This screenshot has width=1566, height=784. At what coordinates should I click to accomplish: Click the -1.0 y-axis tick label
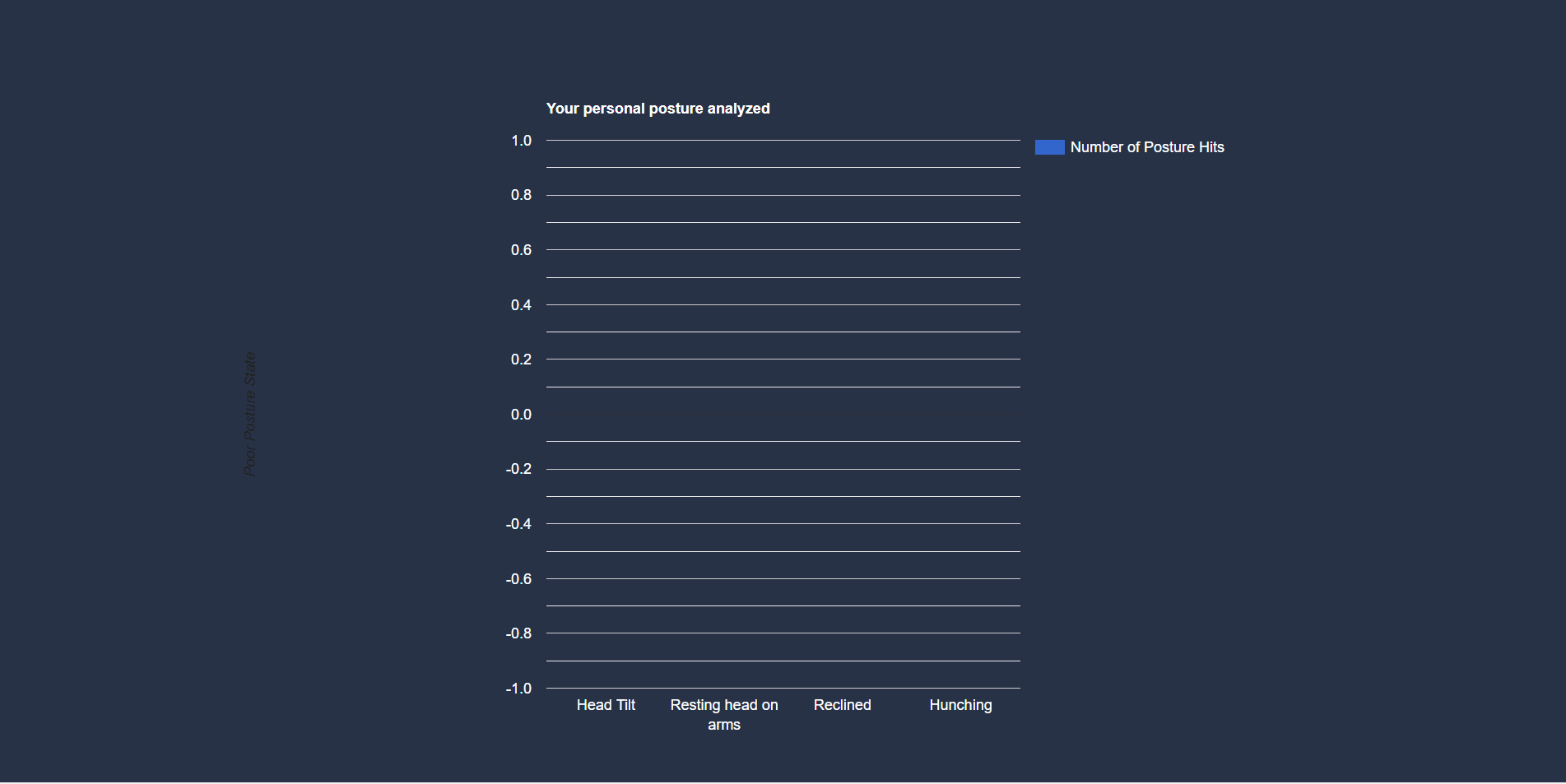point(518,689)
